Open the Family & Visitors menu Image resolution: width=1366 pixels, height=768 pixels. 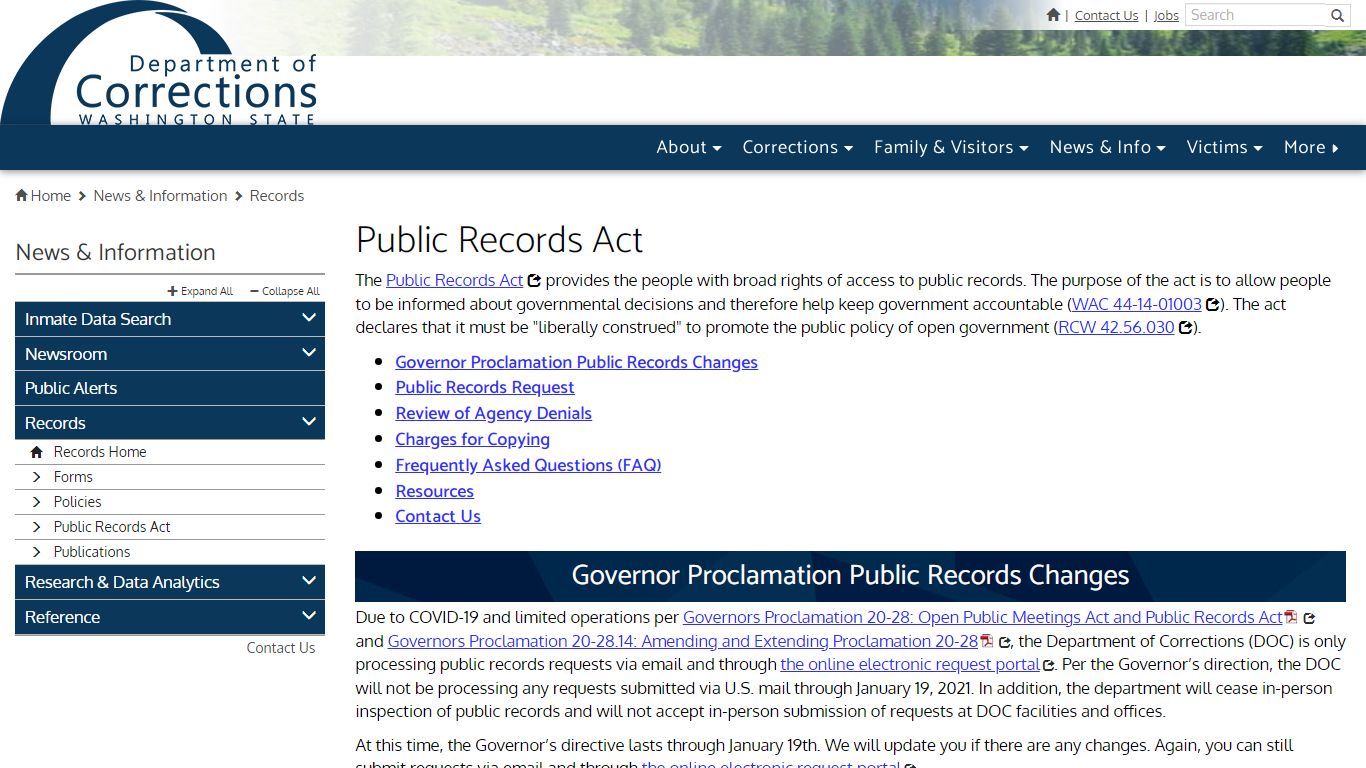pyautogui.click(x=951, y=147)
